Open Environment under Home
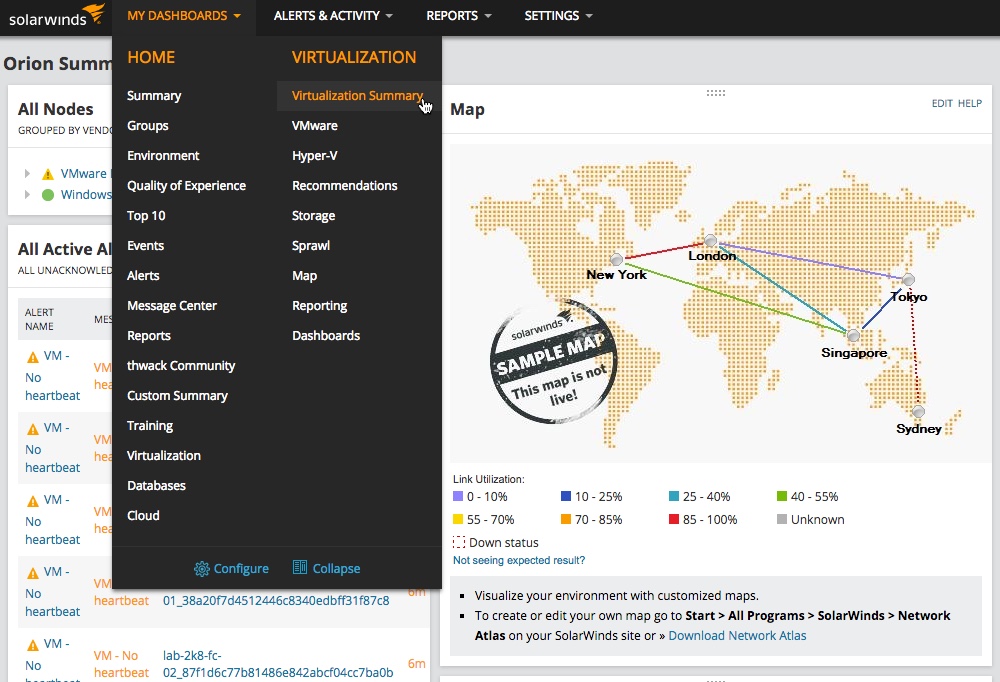The width and height of the screenshot is (1000, 682). (x=163, y=156)
